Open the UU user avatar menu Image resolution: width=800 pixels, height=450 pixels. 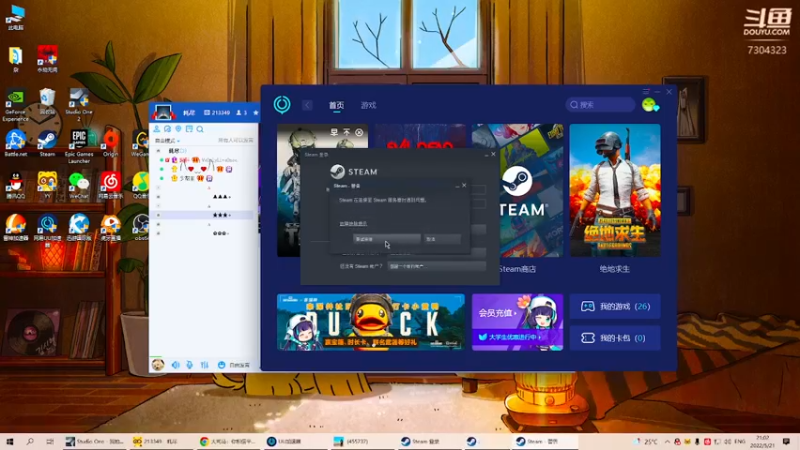(x=650, y=105)
